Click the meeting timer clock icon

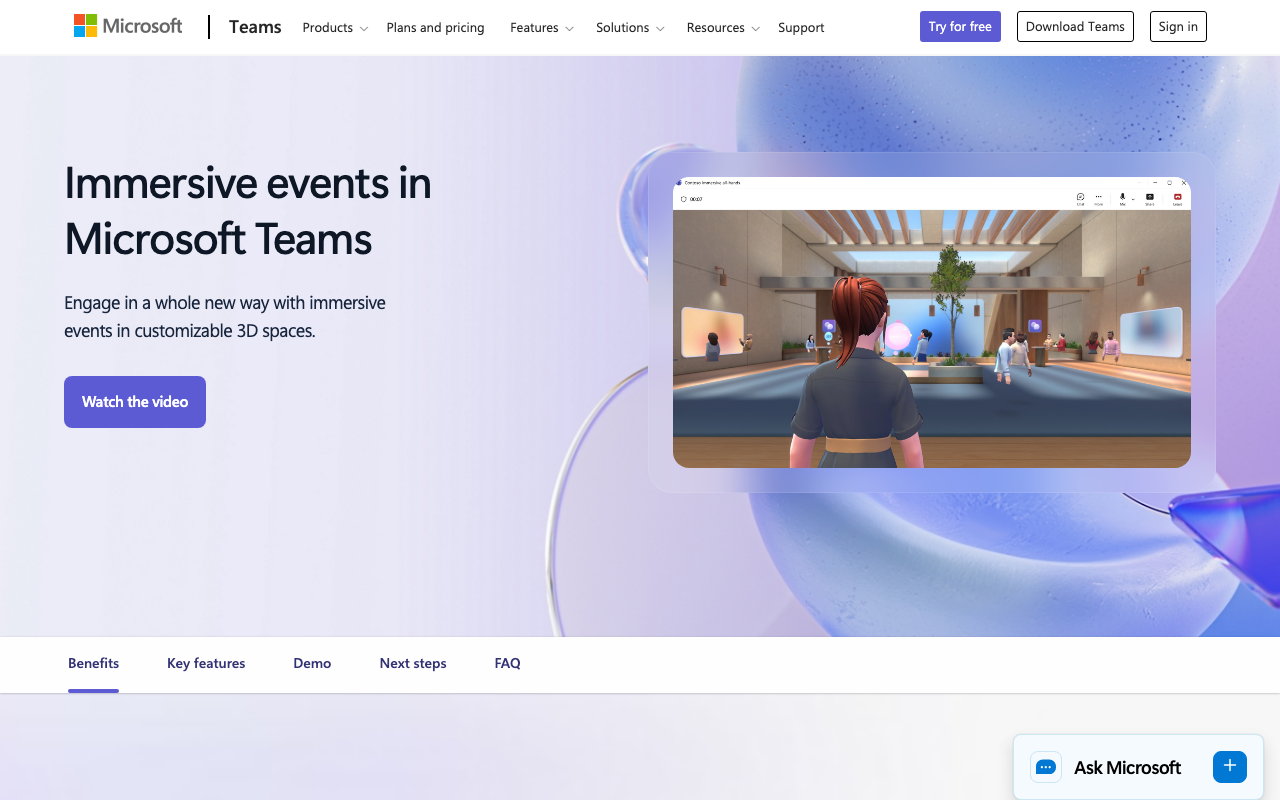(x=684, y=199)
